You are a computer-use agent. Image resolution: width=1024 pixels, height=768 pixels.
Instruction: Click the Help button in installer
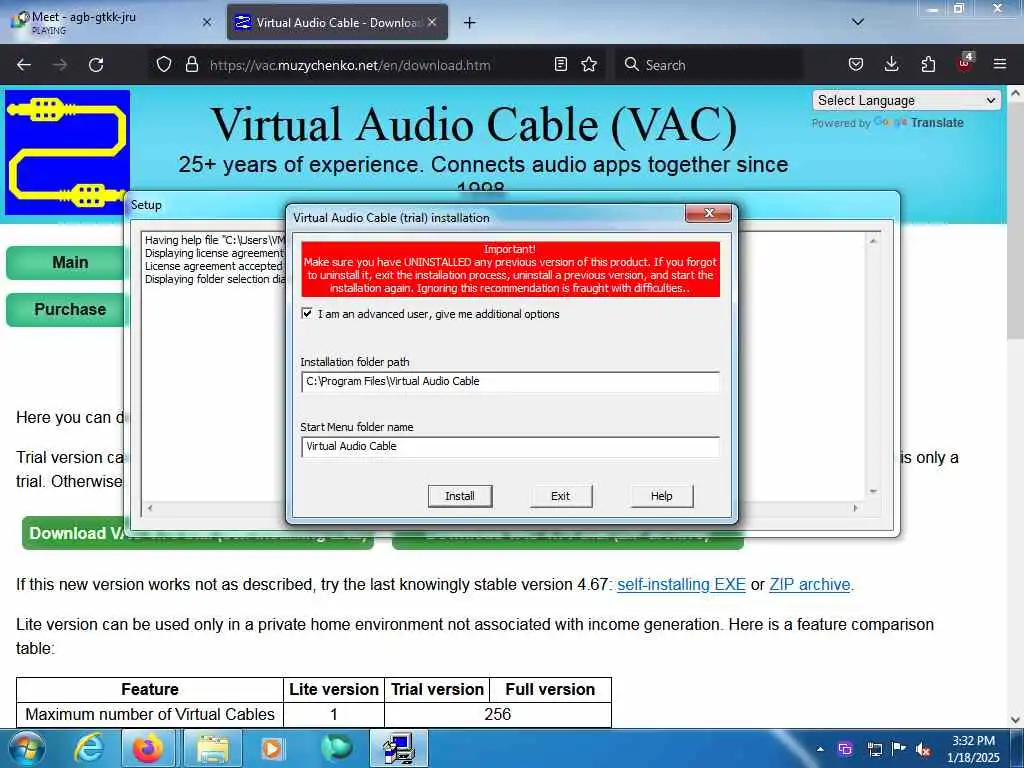[662, 496]
